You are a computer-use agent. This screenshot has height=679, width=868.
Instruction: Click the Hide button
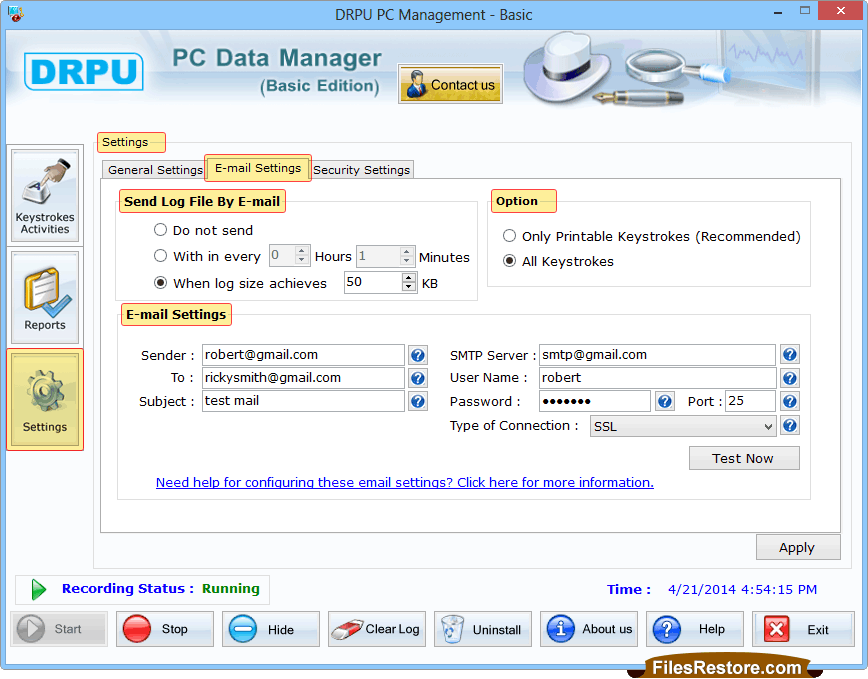tap(271, 629)
